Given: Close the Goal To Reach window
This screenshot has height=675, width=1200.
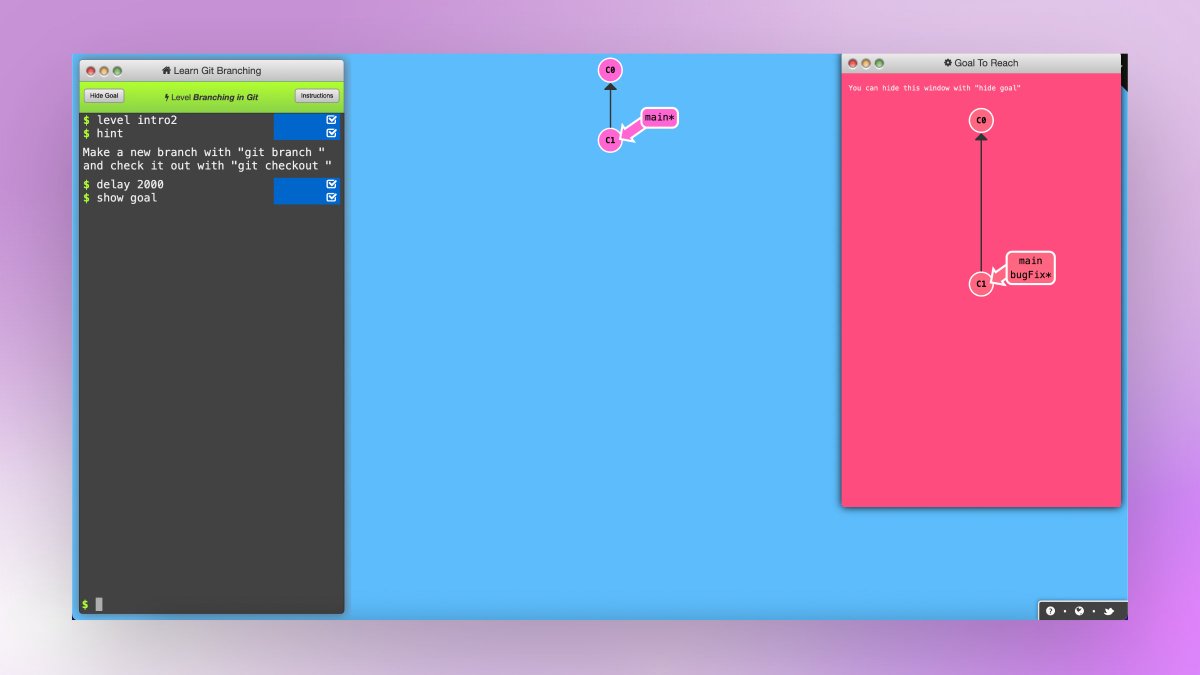Looking at the screenshot, I should click(853, 63).
